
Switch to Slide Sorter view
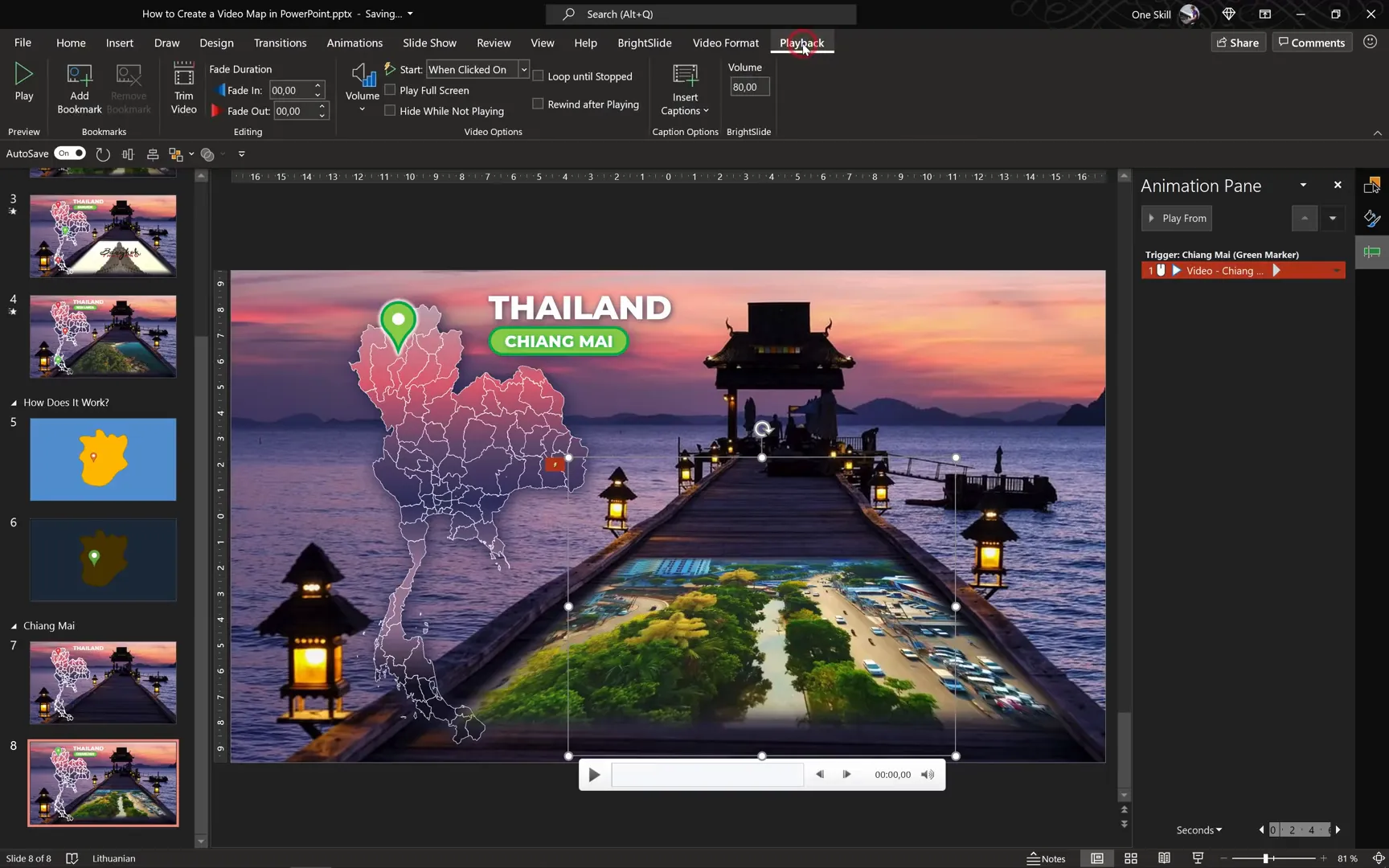(x=1130, y=858)
